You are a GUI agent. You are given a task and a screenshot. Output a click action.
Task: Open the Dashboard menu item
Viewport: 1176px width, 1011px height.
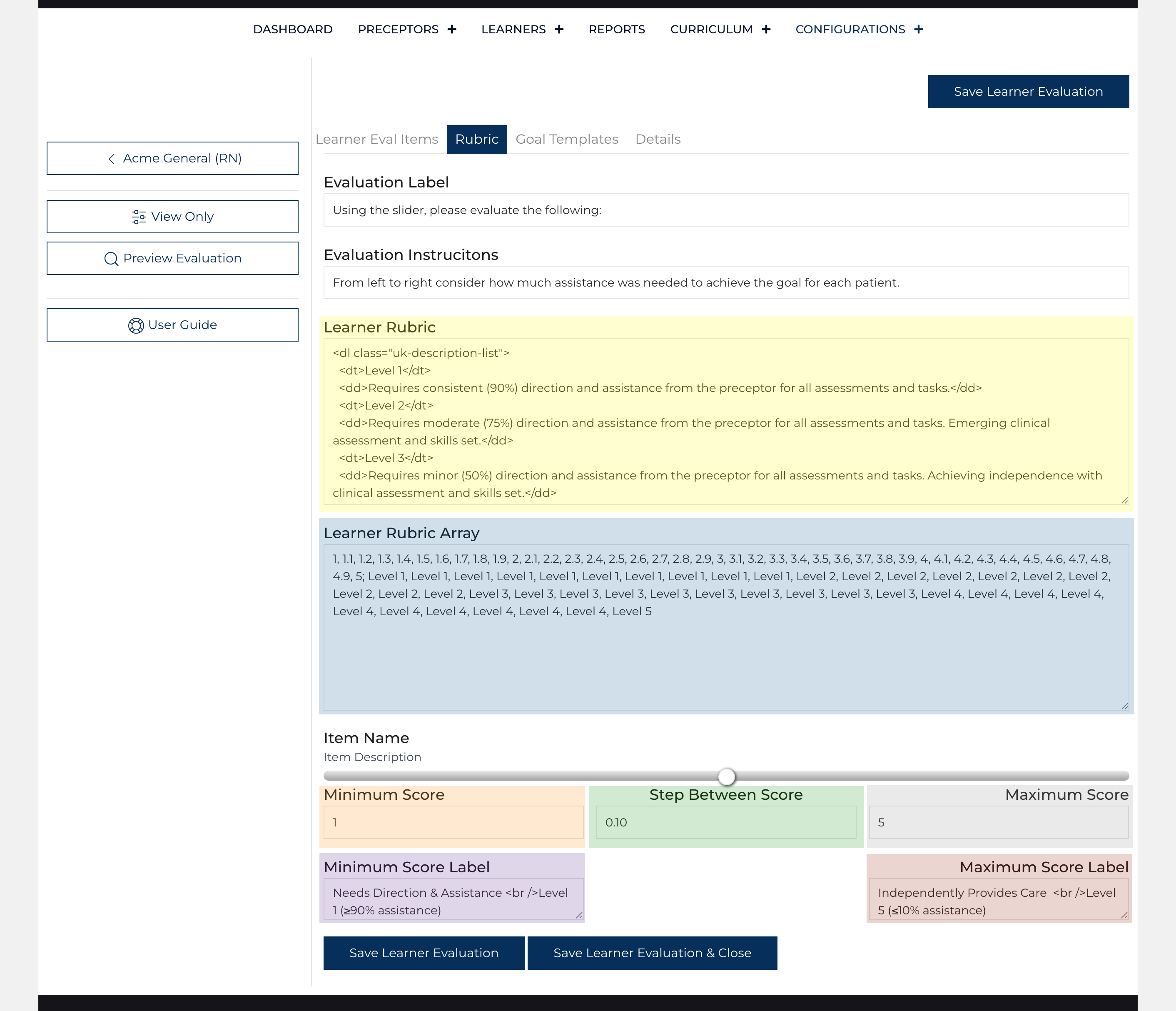click(293, 30)
